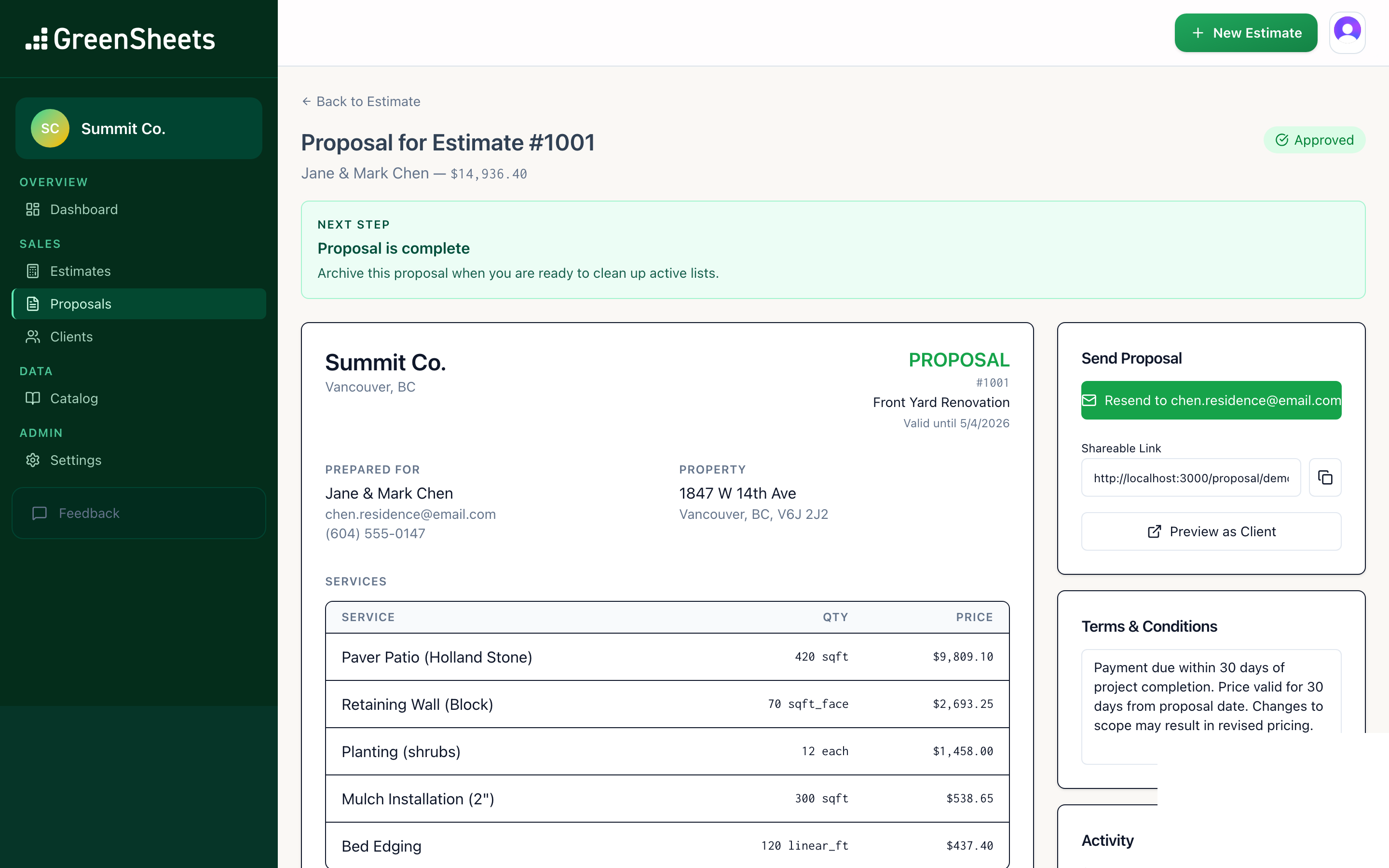The width and height of the screenshot is (1389, 868).
Task: Select the shareable link input field
Action: tap(1190, 477)
